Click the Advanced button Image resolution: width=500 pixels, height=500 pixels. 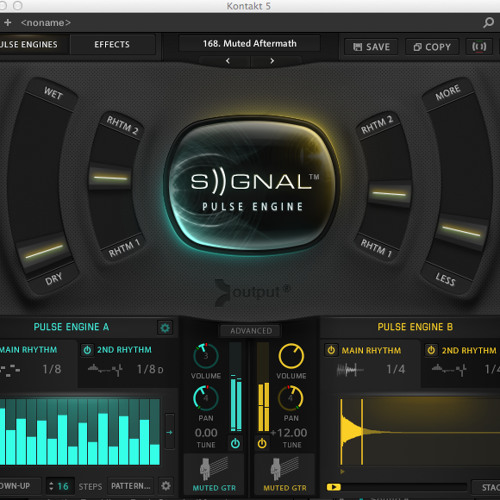click(x=251, y=331)
